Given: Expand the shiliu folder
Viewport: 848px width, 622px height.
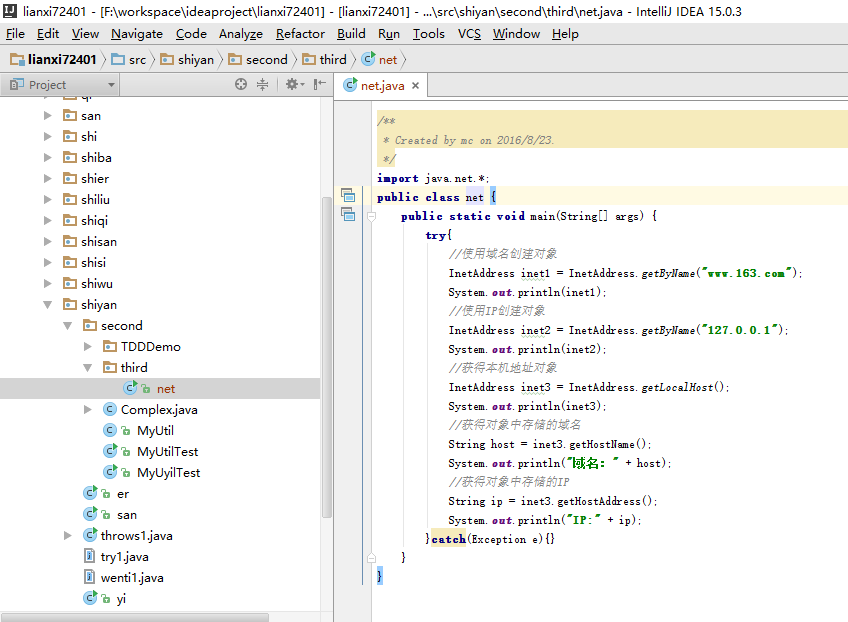Looking at the screenshot, I should pos(48,200).
